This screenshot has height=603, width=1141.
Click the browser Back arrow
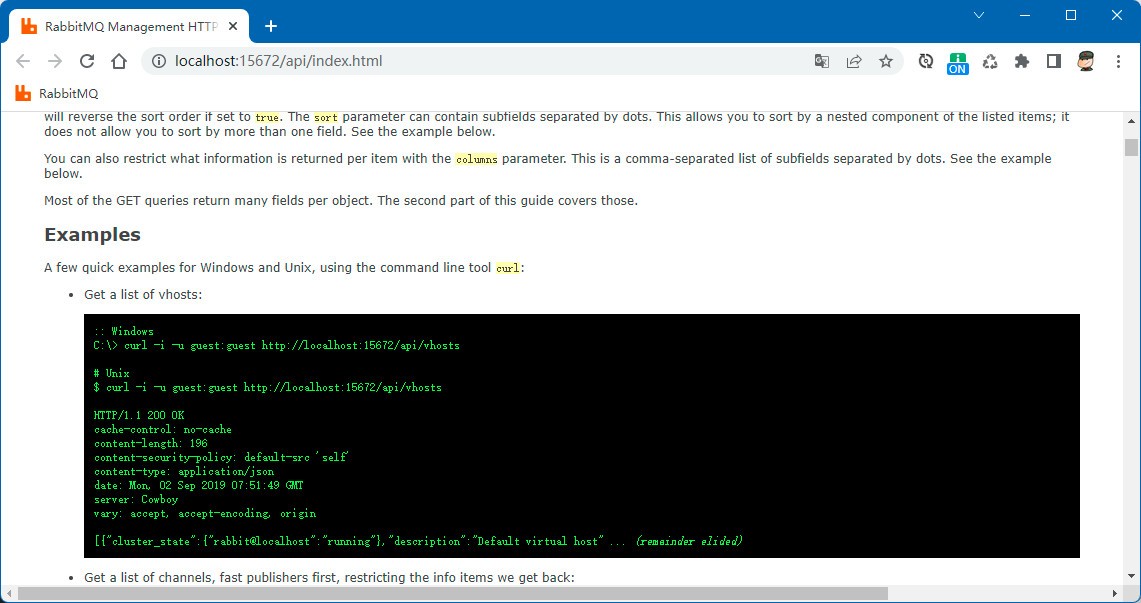coord(23,61)
